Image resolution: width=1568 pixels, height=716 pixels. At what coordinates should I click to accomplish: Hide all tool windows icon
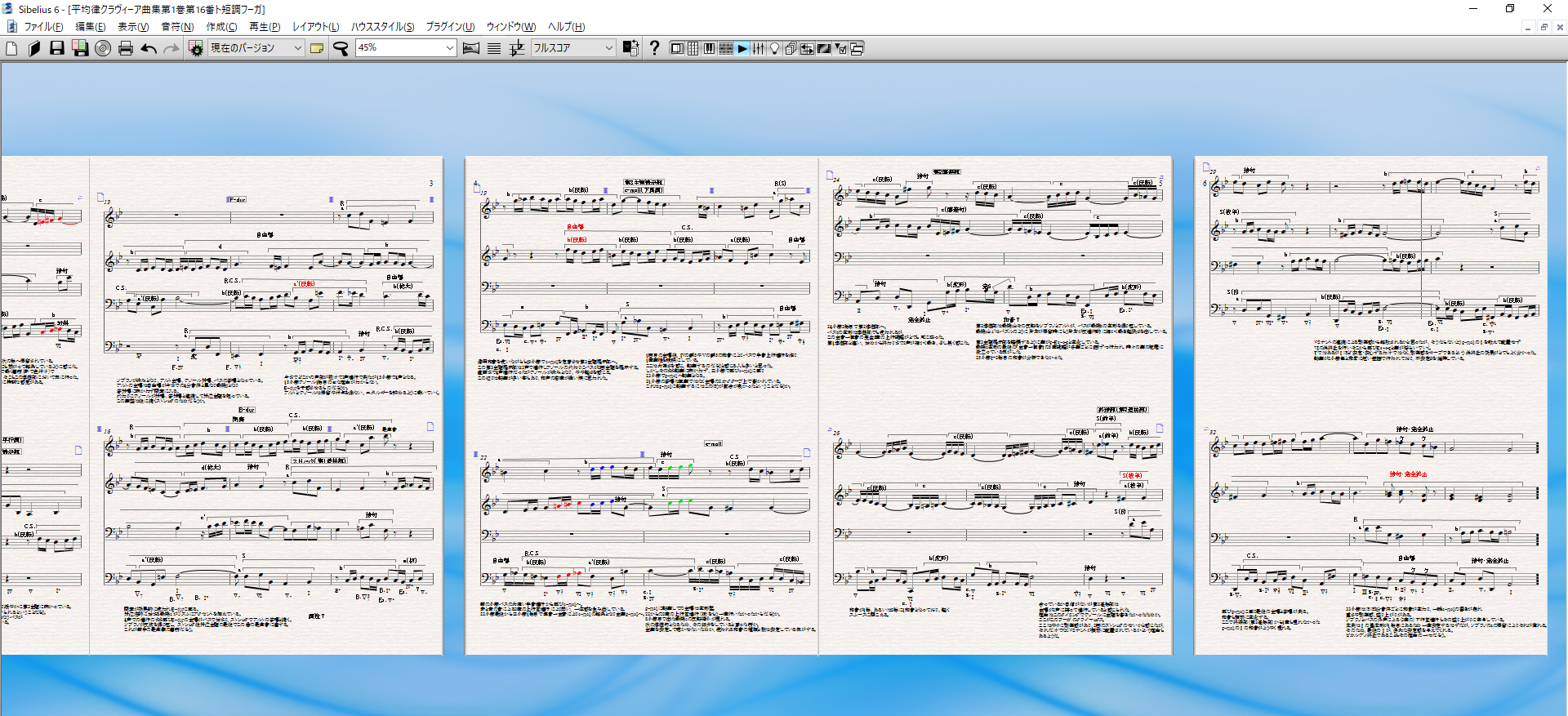[x=857, y=48]
